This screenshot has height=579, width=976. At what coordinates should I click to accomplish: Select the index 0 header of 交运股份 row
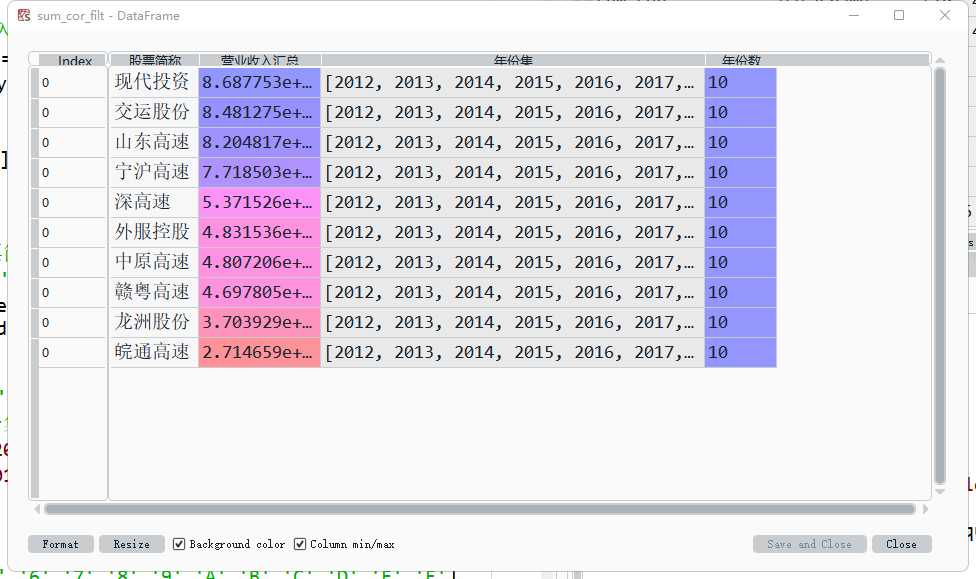(x=72, y=113)
